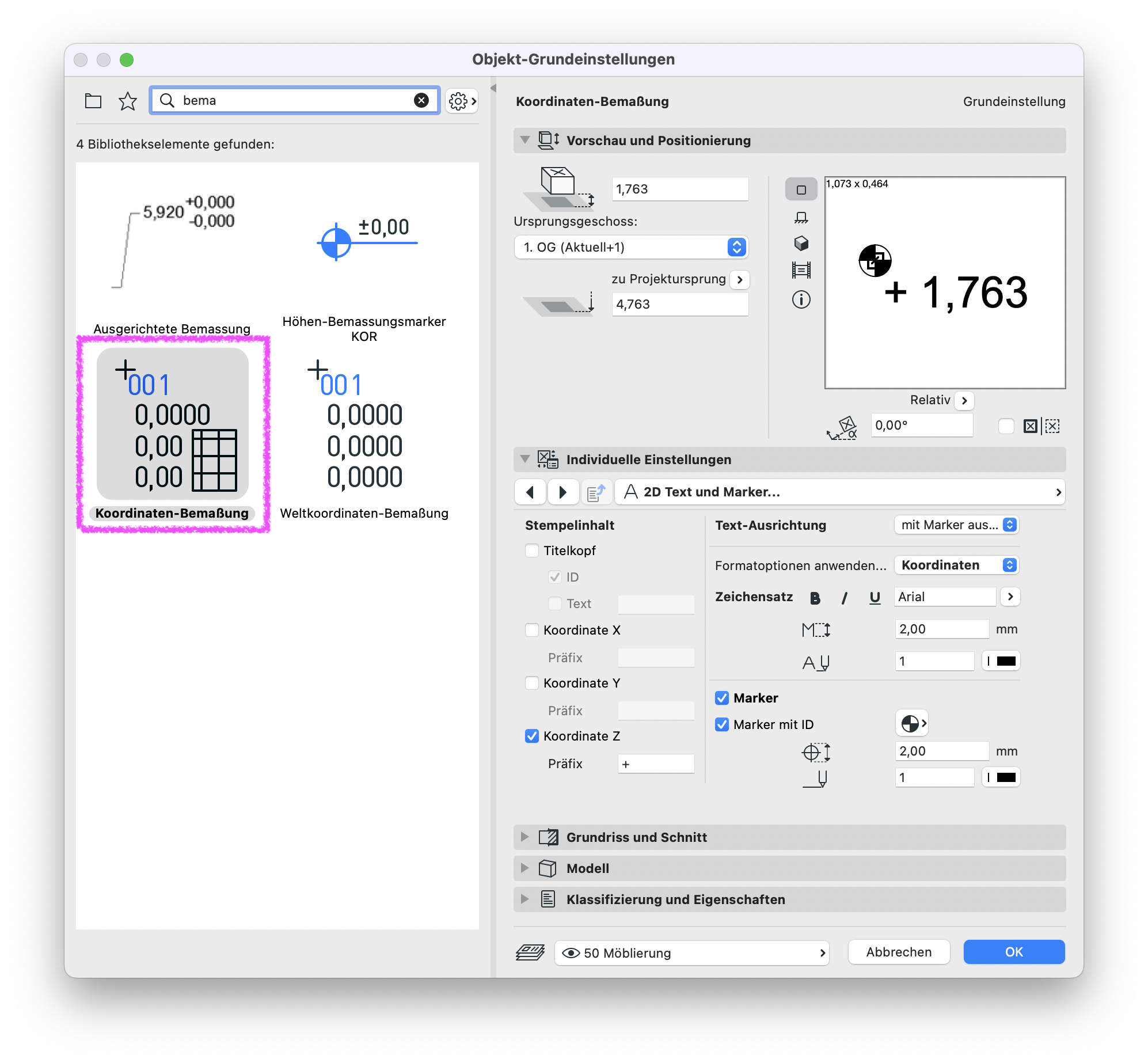Open the Arial font chooser chevron
The image size is (1148, 1063).
(x=1010, y=597)
